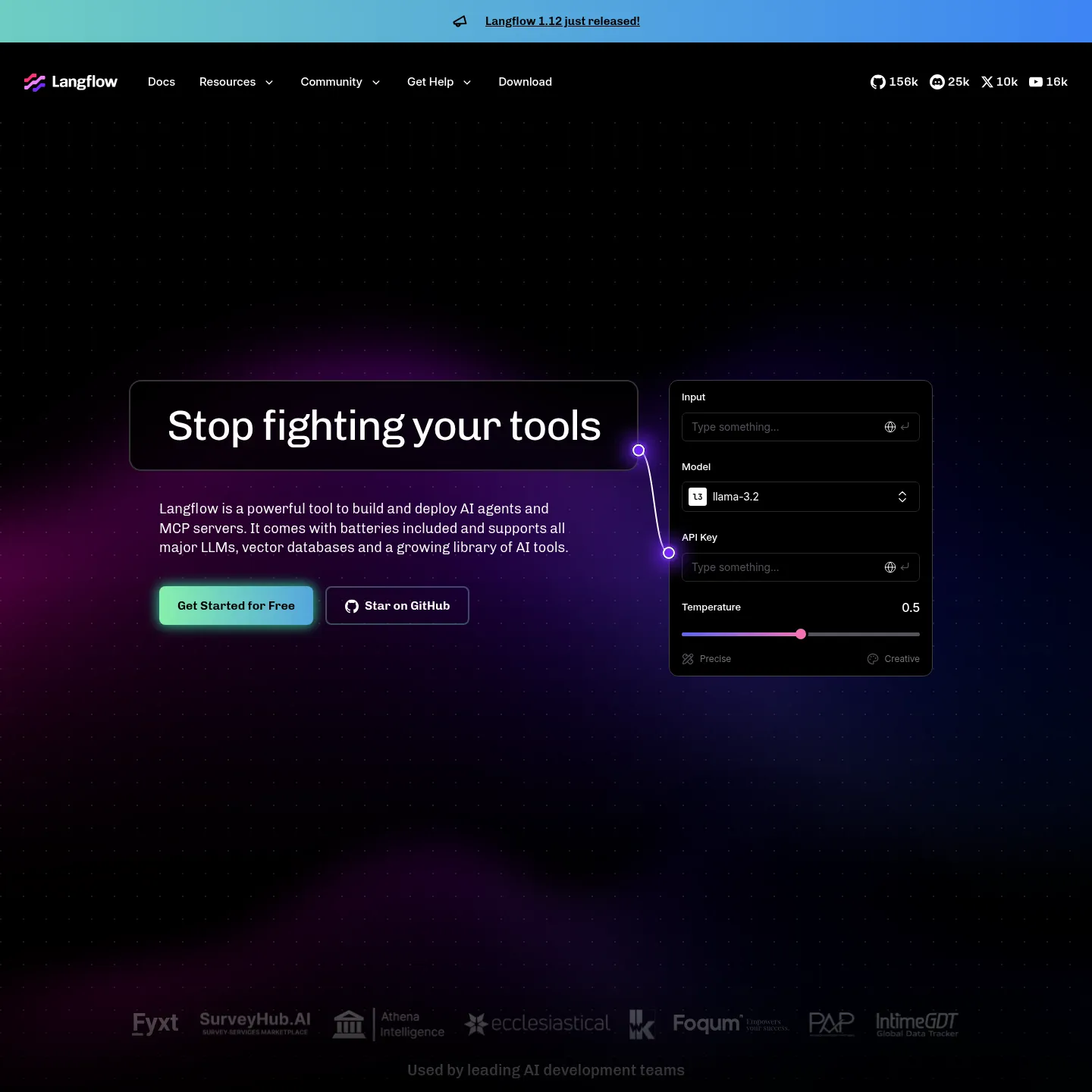Click the Creative palette icon
Viewport: 1092px width, 1092px height.
pos(873,659)
